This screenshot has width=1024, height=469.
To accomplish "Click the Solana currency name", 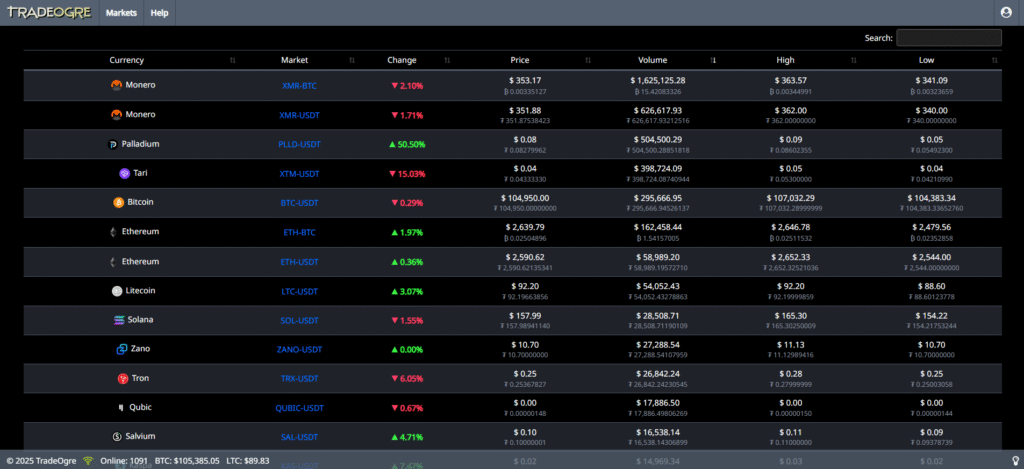I will [140, 319].
